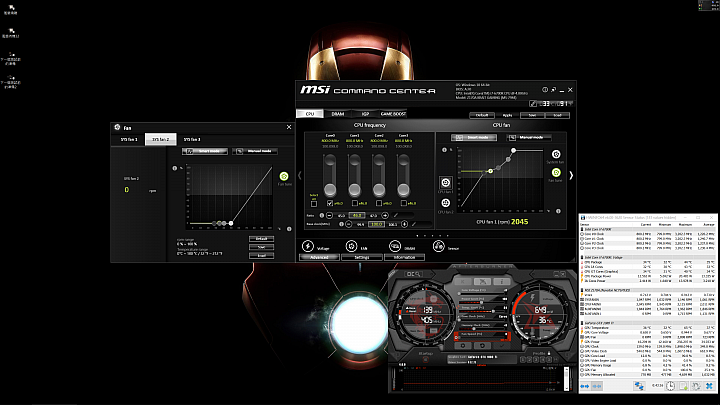Click HWiNFO clock timer icon
The height and width of the screenshot is (405, 720).
tap(670, 386)
